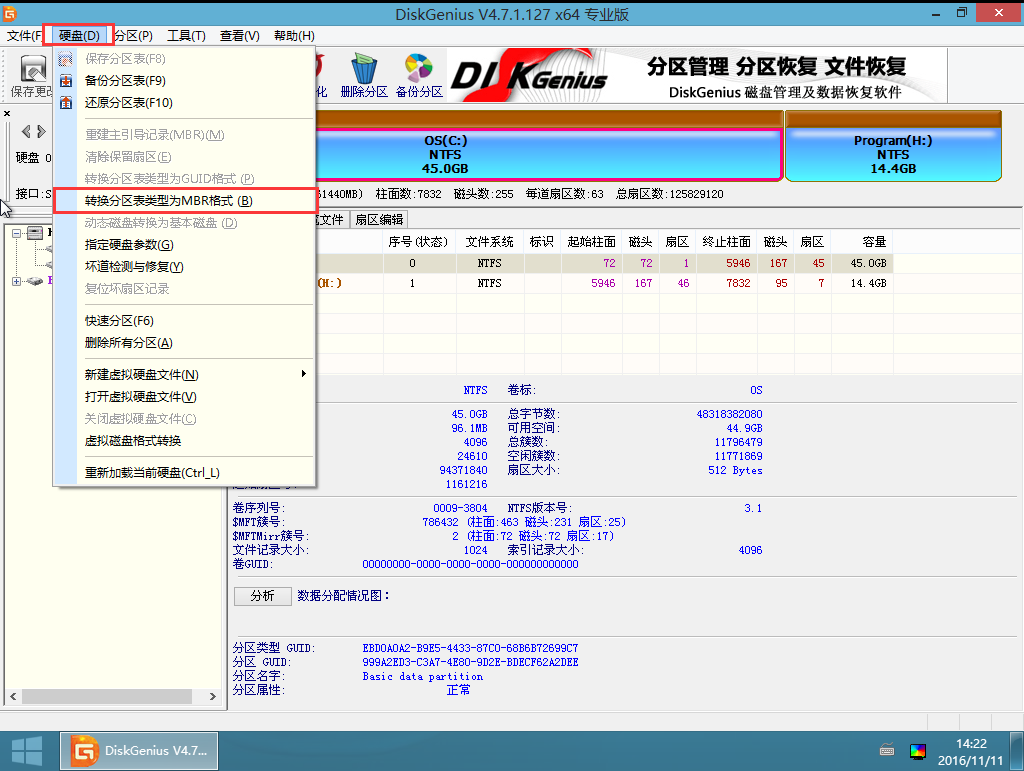This screenshot has height=771, width=1024.
Task: Select 重新加载当前硬盘(Ctrl_L) menu item
Action: (x=184, y=473)
